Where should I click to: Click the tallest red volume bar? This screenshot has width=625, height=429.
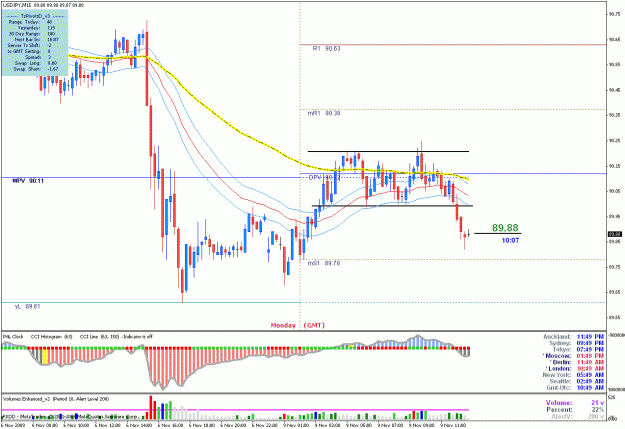[x=151, y=408]
